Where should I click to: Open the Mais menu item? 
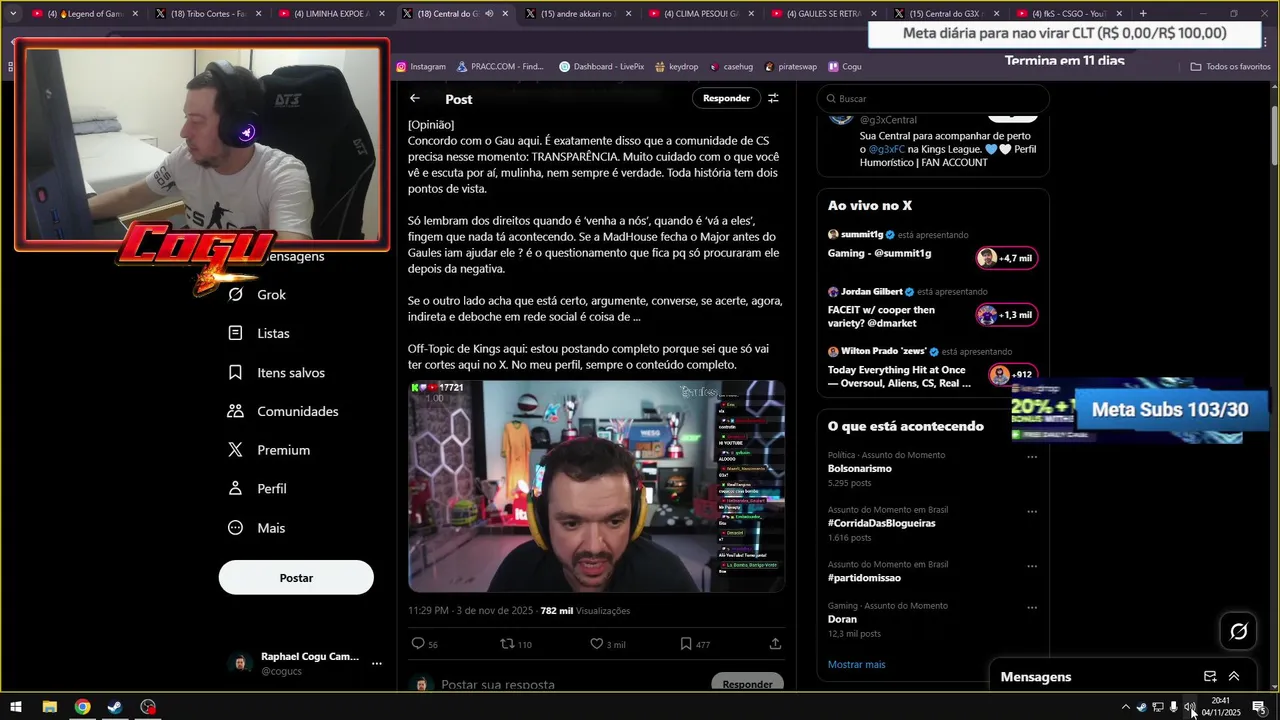pyautogui.click(x=257, y=528)
